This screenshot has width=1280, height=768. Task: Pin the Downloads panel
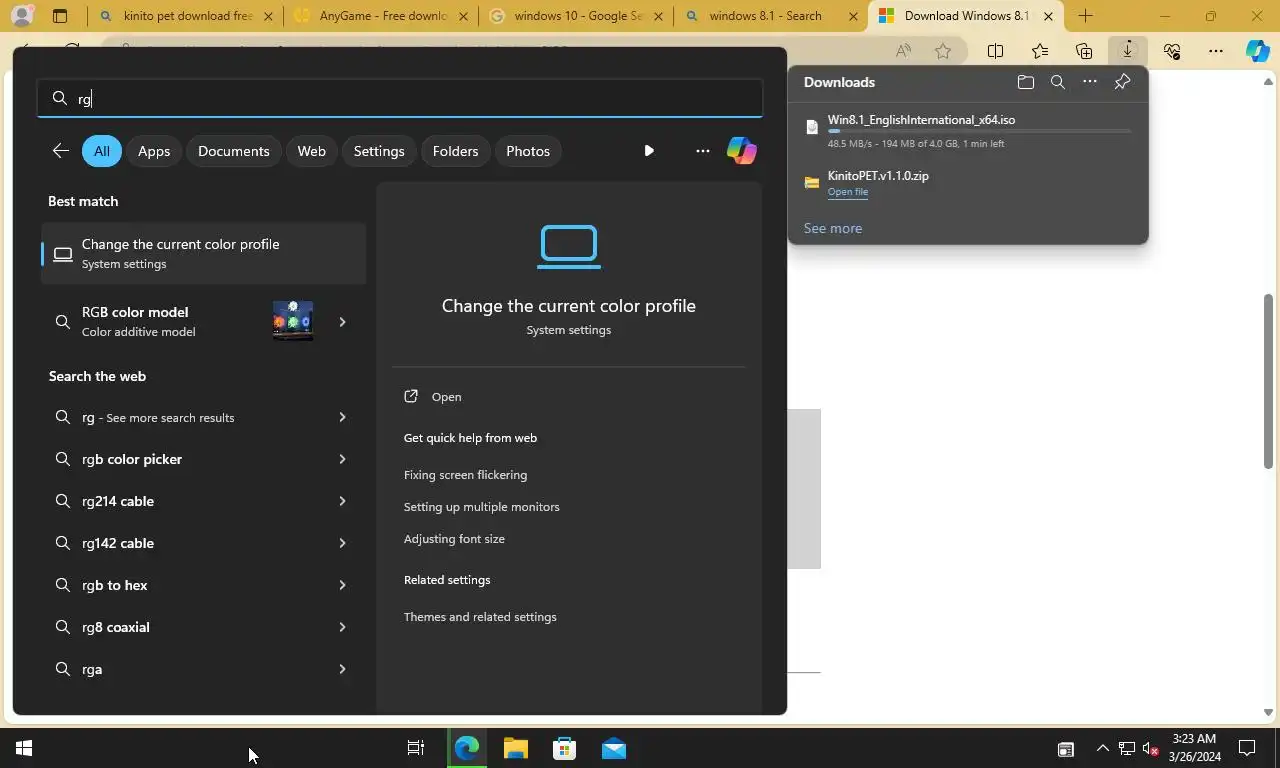(1122, 82)
